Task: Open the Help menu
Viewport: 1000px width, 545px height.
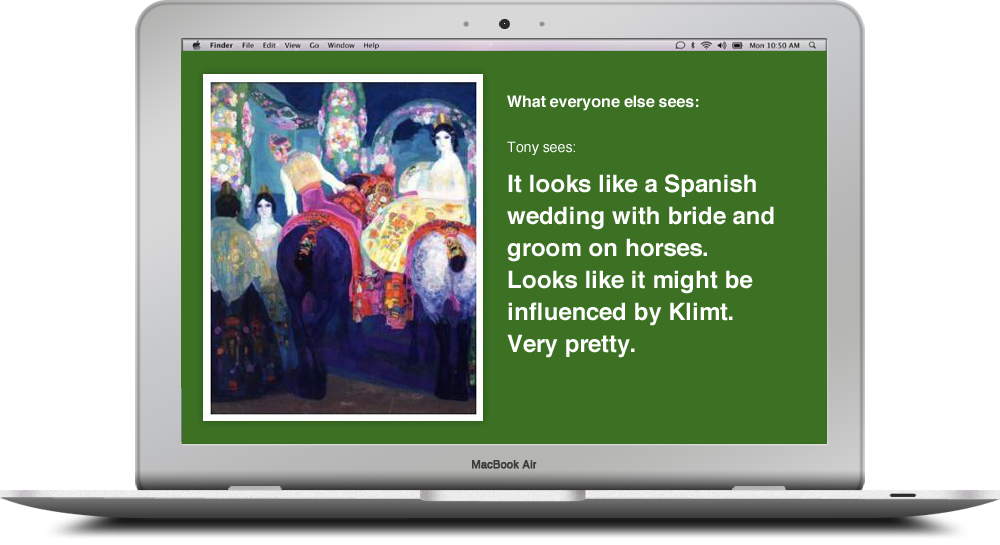Action: (x=371, y=45)
